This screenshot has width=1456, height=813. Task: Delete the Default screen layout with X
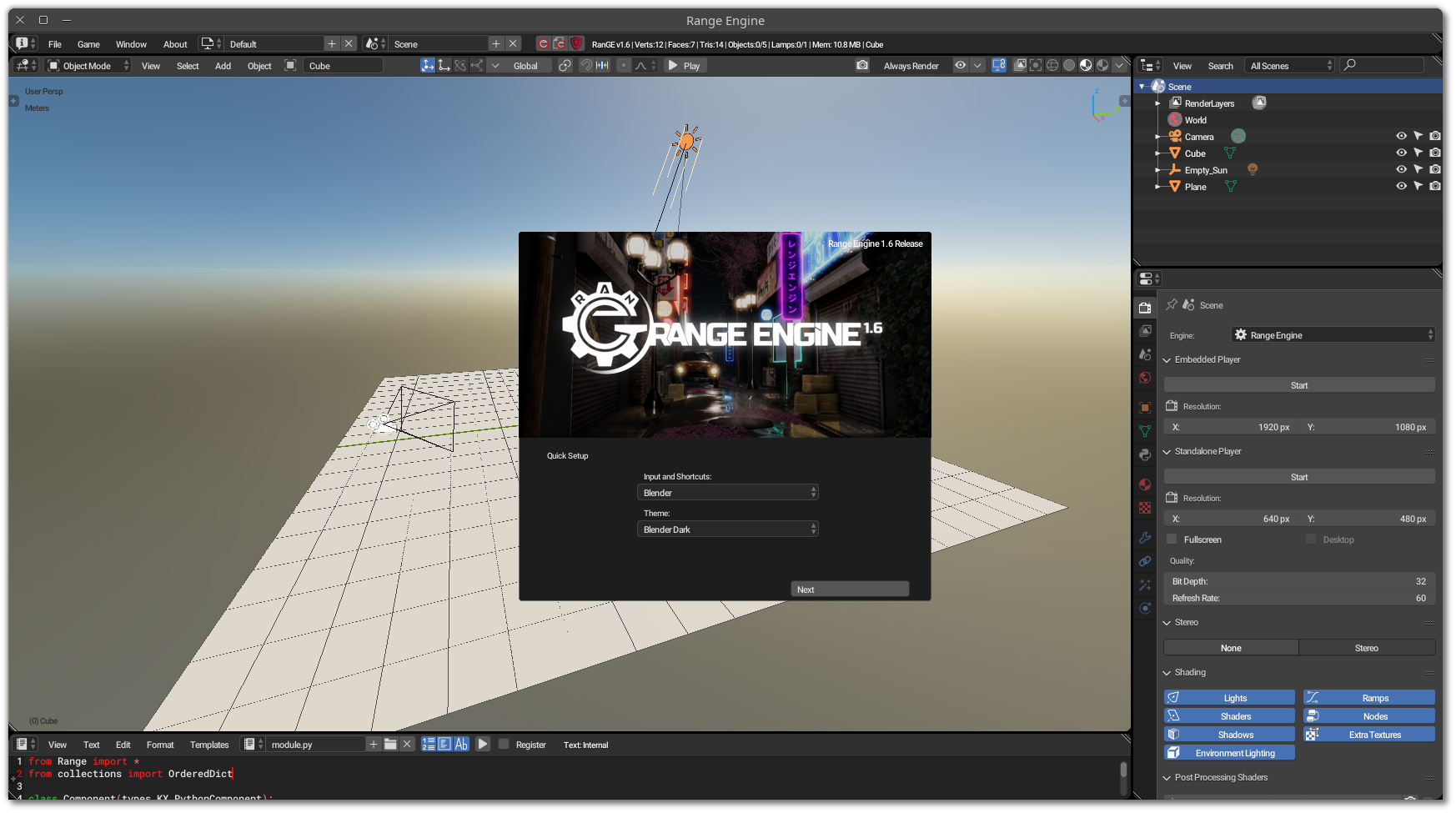(x=349, y=43)
